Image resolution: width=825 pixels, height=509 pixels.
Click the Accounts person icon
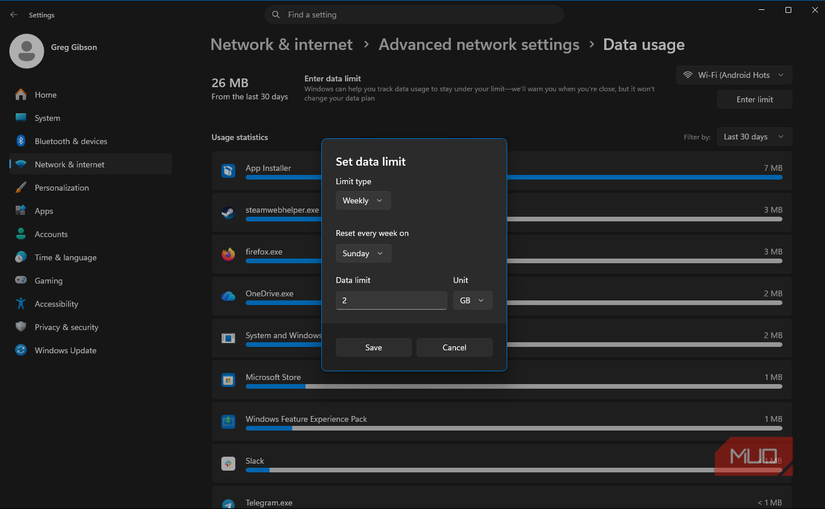(x=21, y=234)
